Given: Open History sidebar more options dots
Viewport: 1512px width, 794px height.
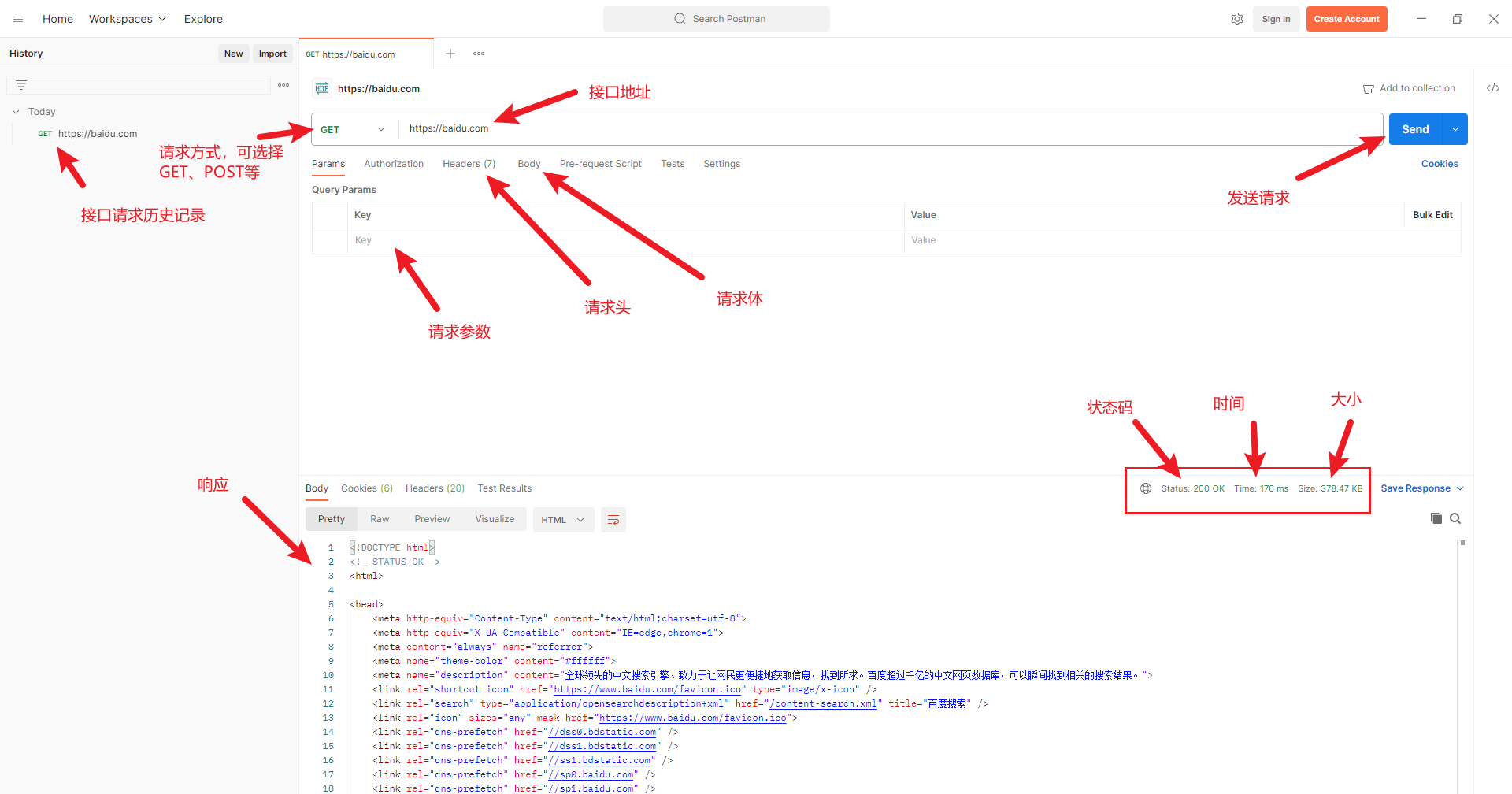Looking at the screenshot, I should 283,85.
